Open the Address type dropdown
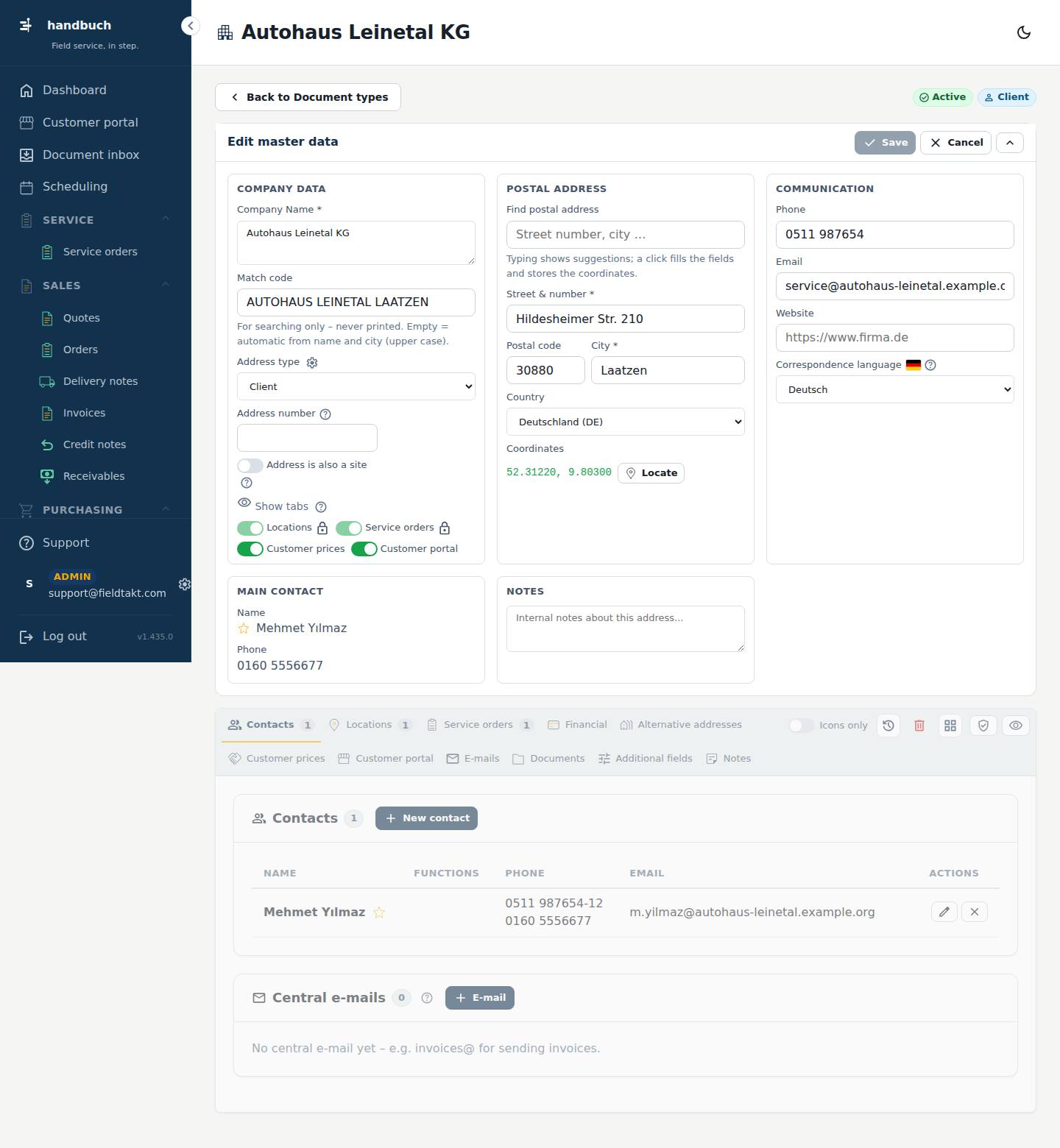This screenshot has width=1060, height=1148. click(356, 387)
